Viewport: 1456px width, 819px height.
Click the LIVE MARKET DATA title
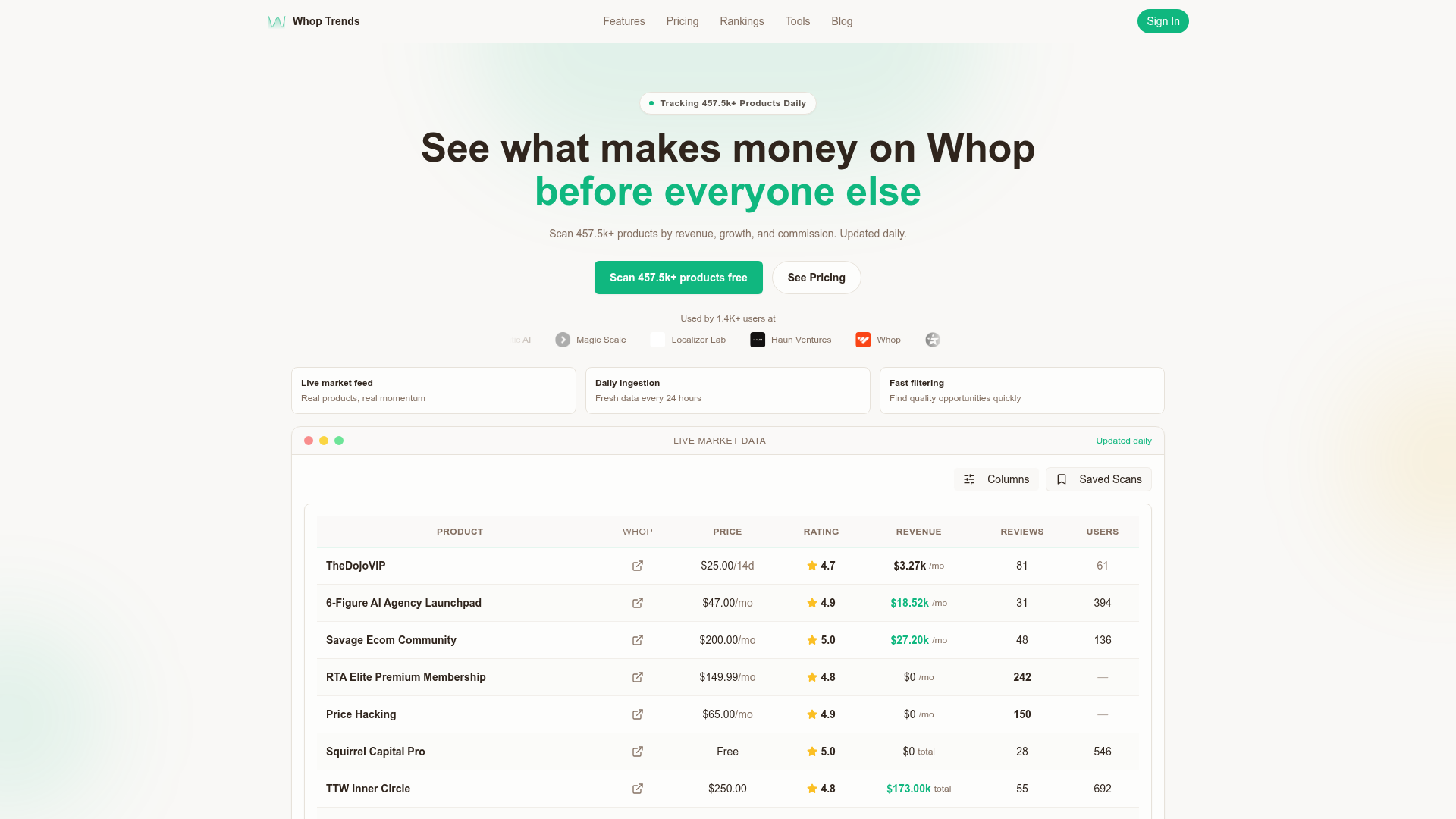(720, 441)
